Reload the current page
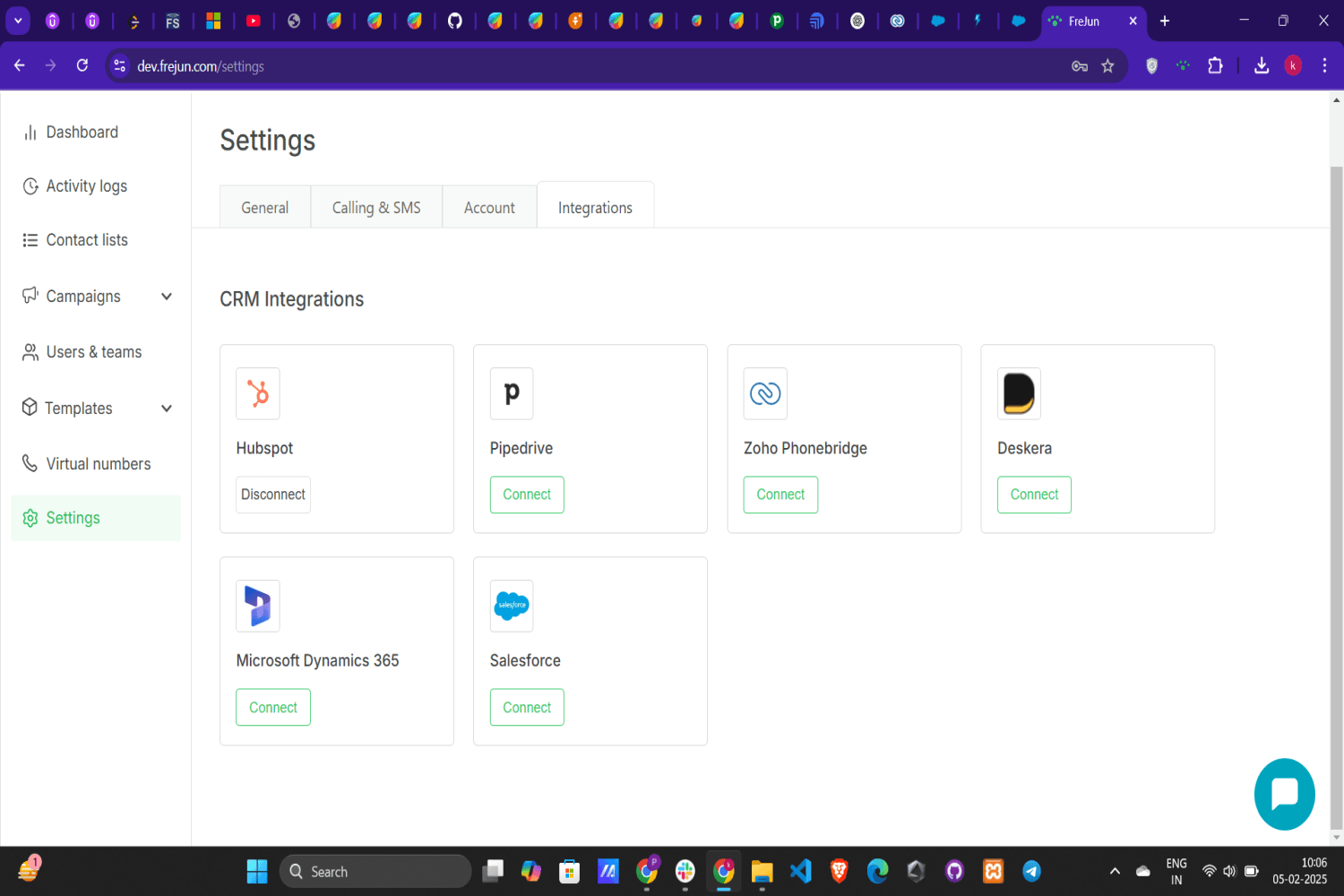 click(x=82, y=65)
